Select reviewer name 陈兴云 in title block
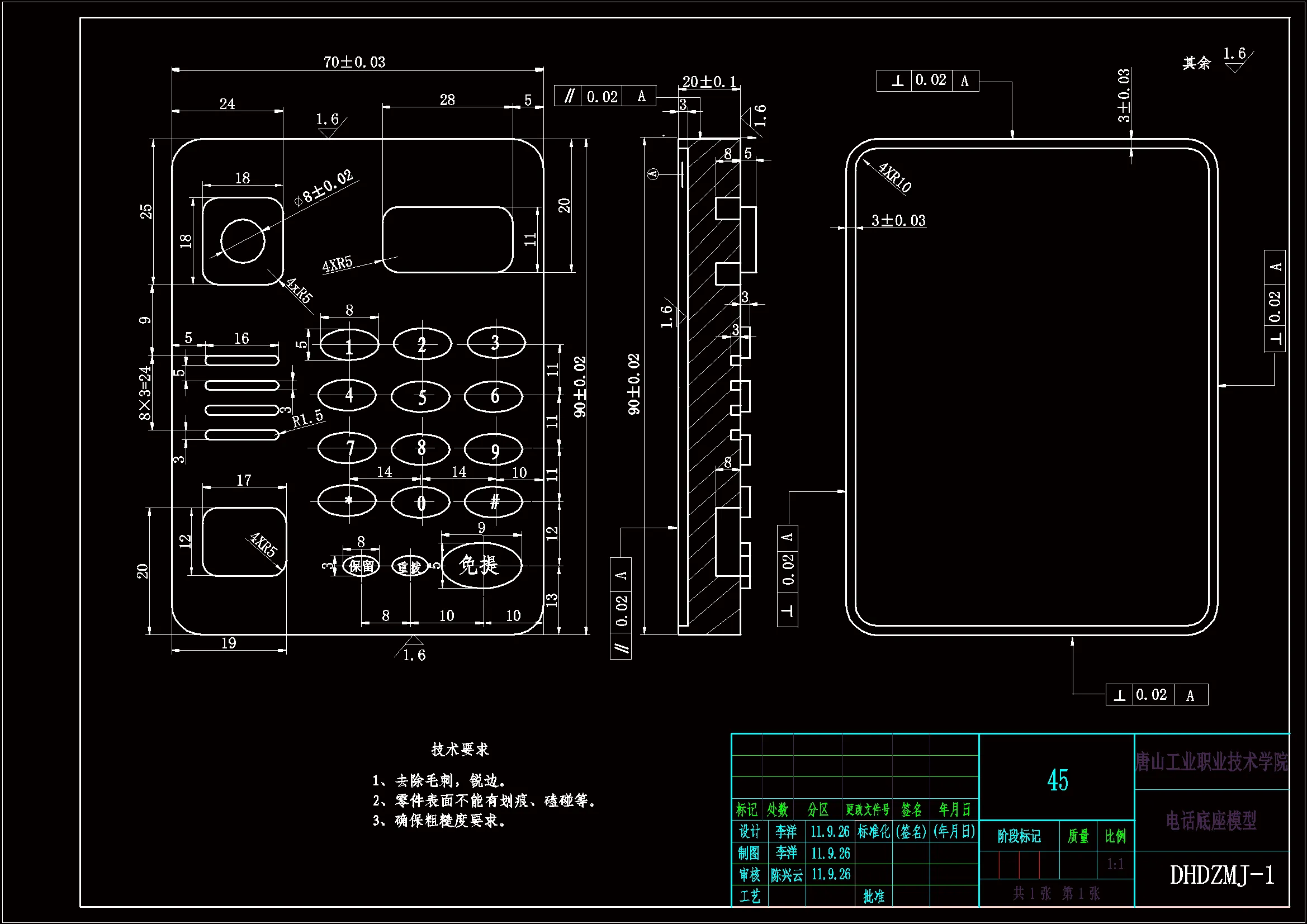This screenshot has width=1307, height=924. tap(786, 874)
